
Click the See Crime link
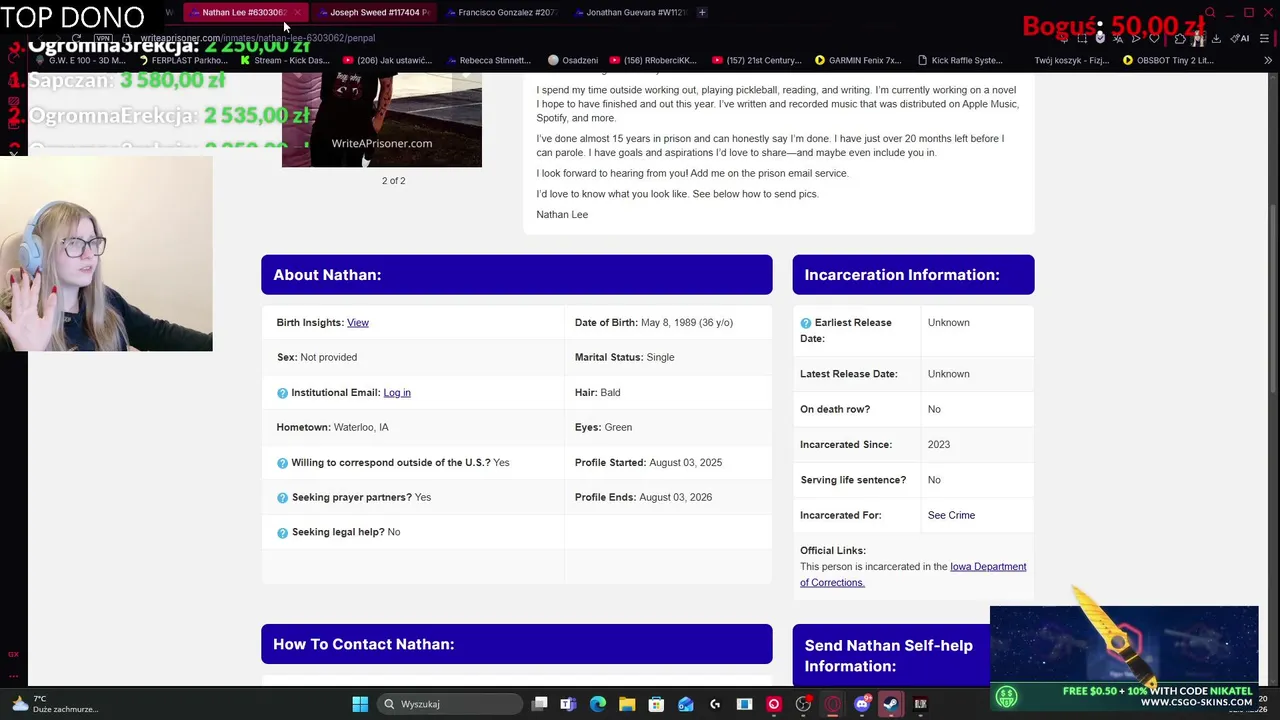tap(951, 515)
